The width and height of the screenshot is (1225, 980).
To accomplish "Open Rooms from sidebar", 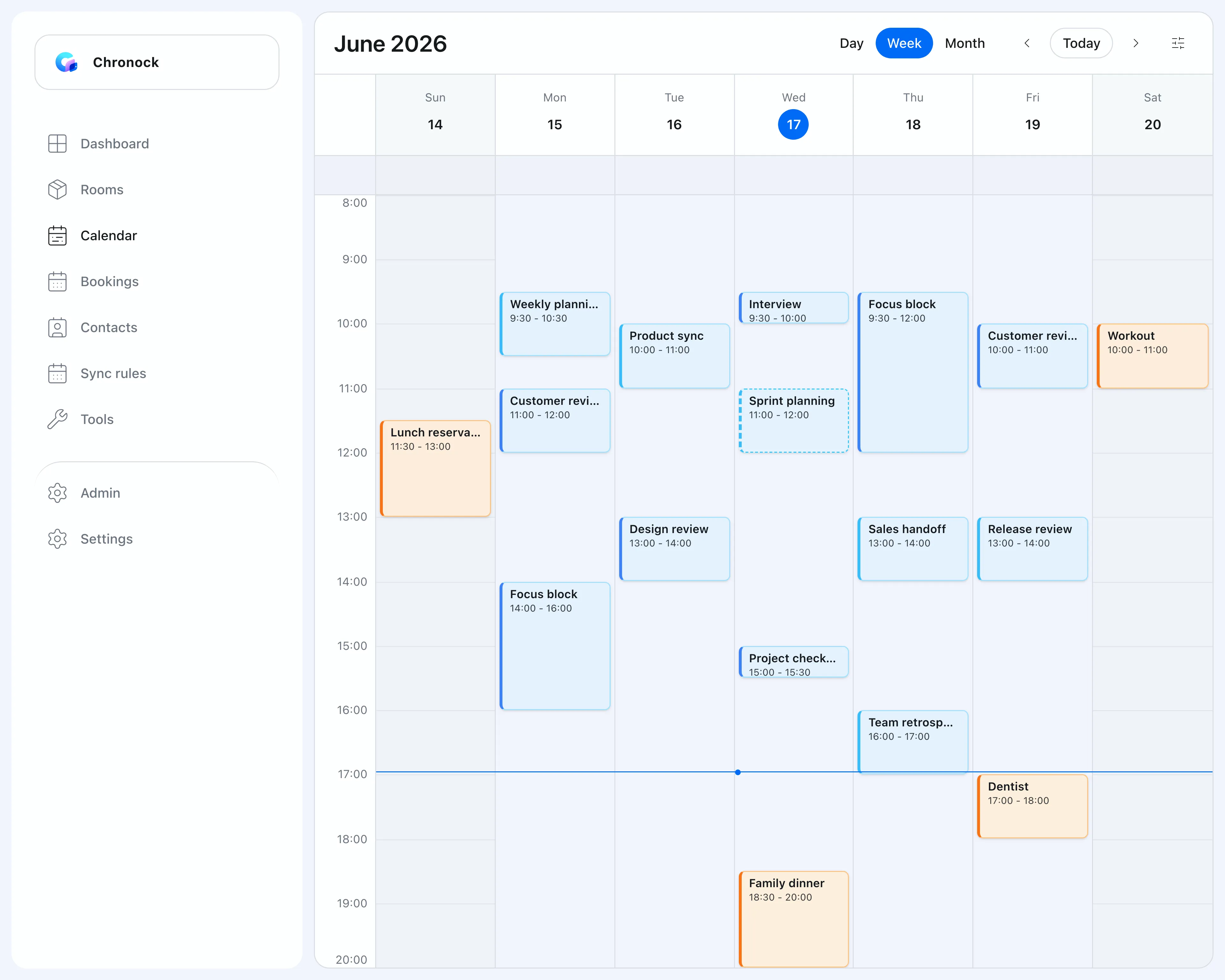I will click(102, 190).
